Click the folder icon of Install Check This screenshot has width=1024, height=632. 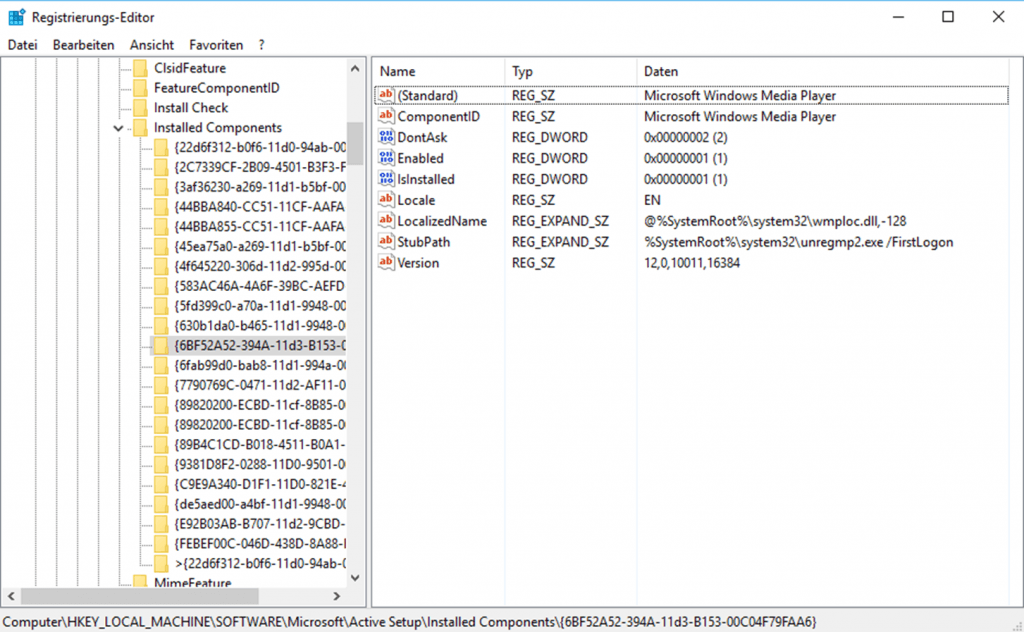(140, 108)
